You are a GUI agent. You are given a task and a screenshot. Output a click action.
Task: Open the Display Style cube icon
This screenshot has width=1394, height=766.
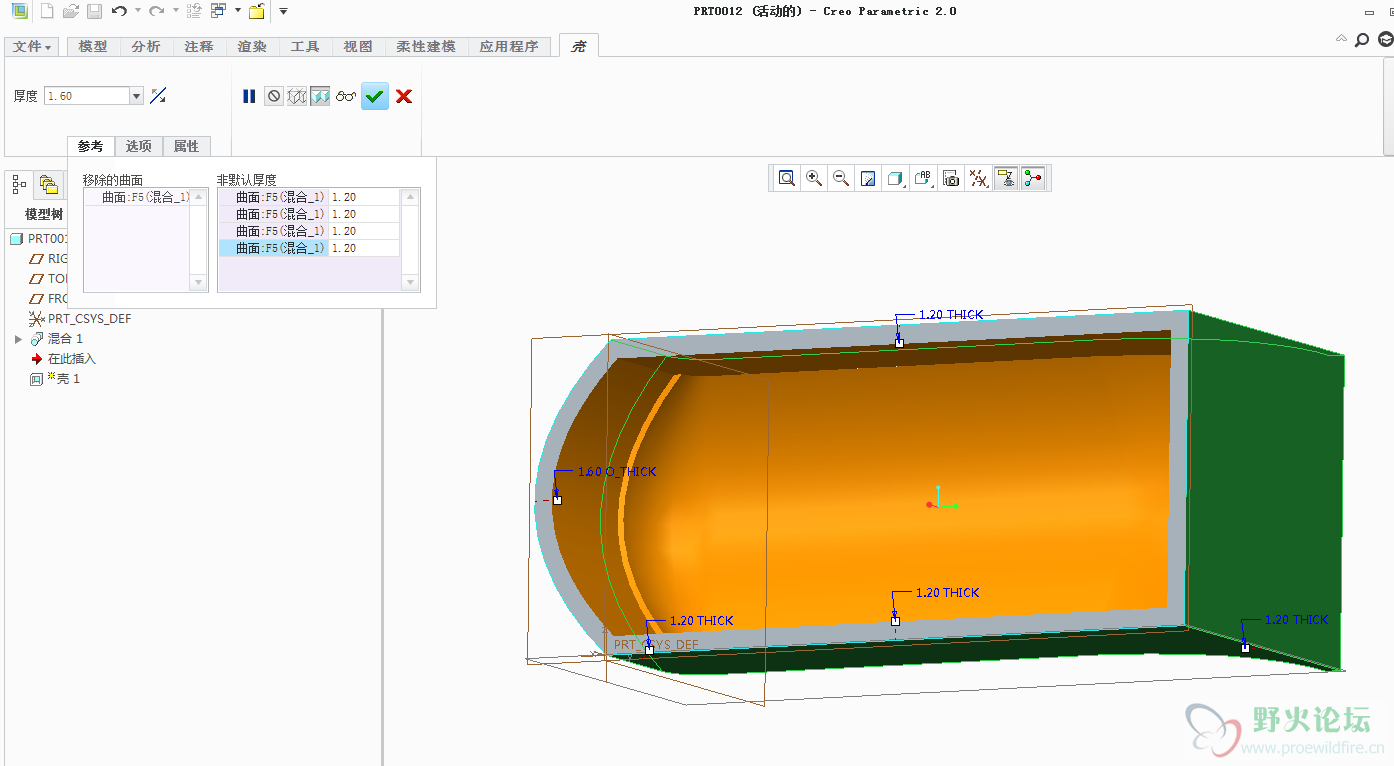tap(896, 178)
